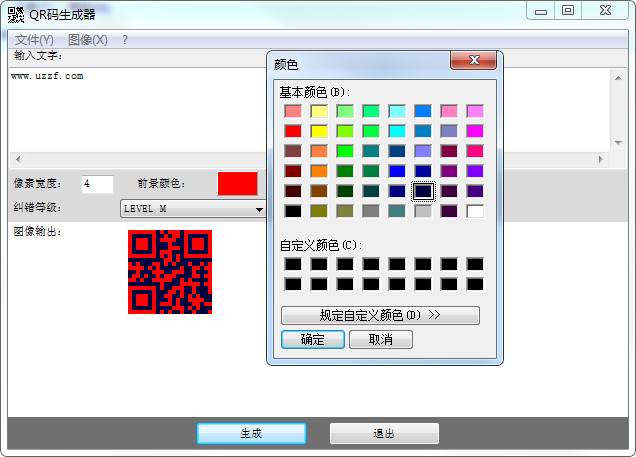The image size is (636, 457).
Task: Minimize the QR码生成器 window
Action: point(541,11)
